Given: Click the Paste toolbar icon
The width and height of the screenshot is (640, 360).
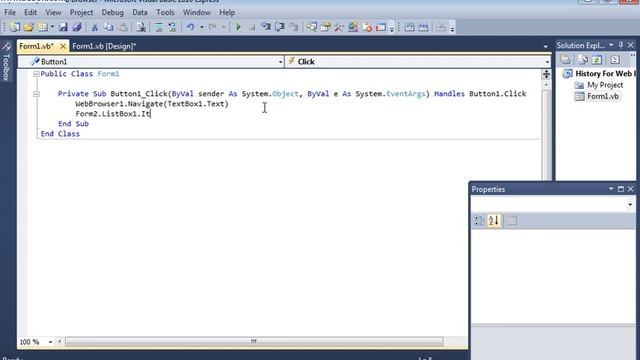Looking at the screenshot, I should point(123,27).
